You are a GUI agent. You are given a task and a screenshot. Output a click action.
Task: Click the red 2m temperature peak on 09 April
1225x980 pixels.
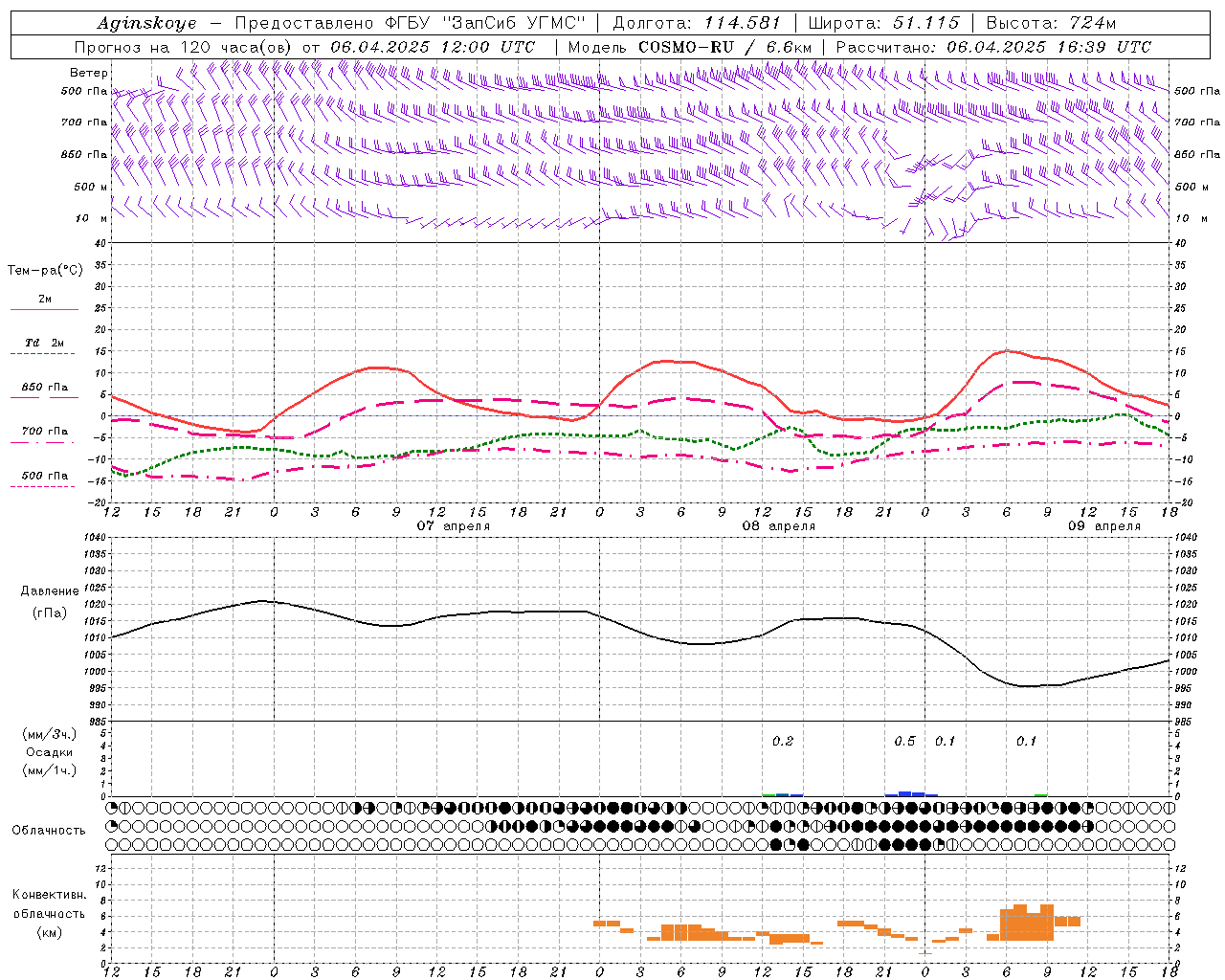coord(1007,350)
